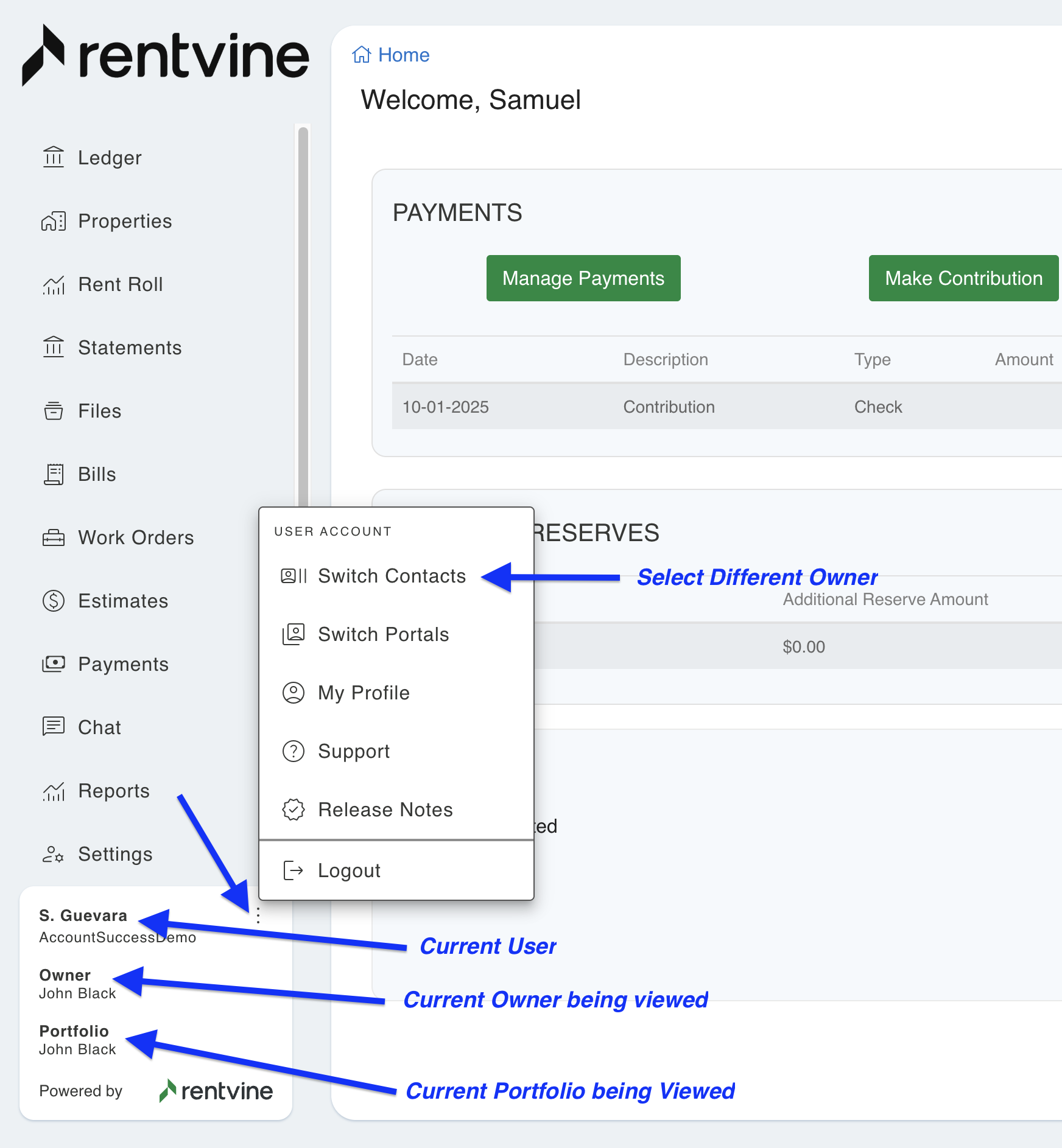Image resolution: width=1062 pixels, height=1148 pixels.
Task: Open the user account three-dot menu
Action: (258, 915)
